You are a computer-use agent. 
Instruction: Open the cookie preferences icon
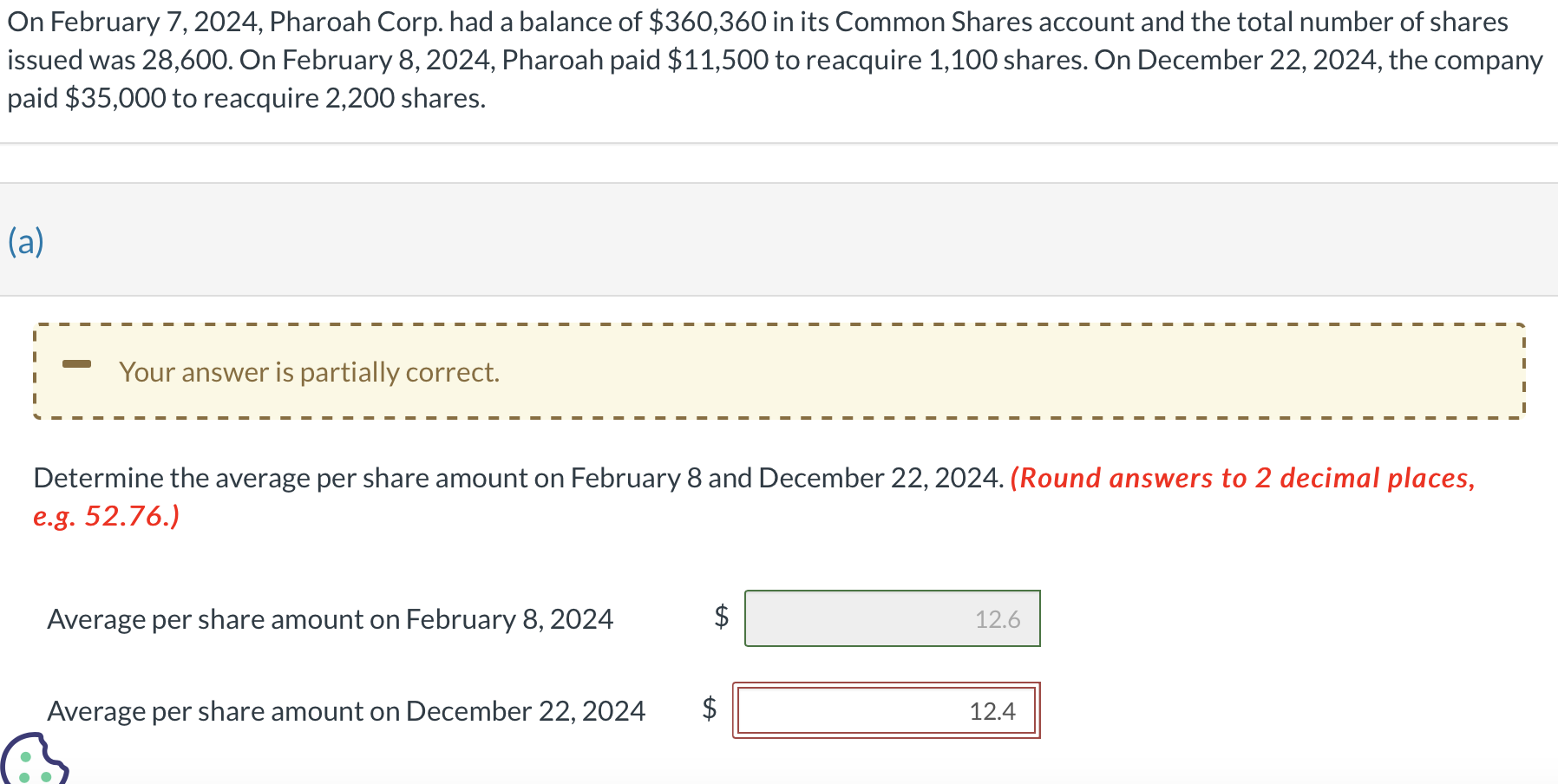coord(31,761)
